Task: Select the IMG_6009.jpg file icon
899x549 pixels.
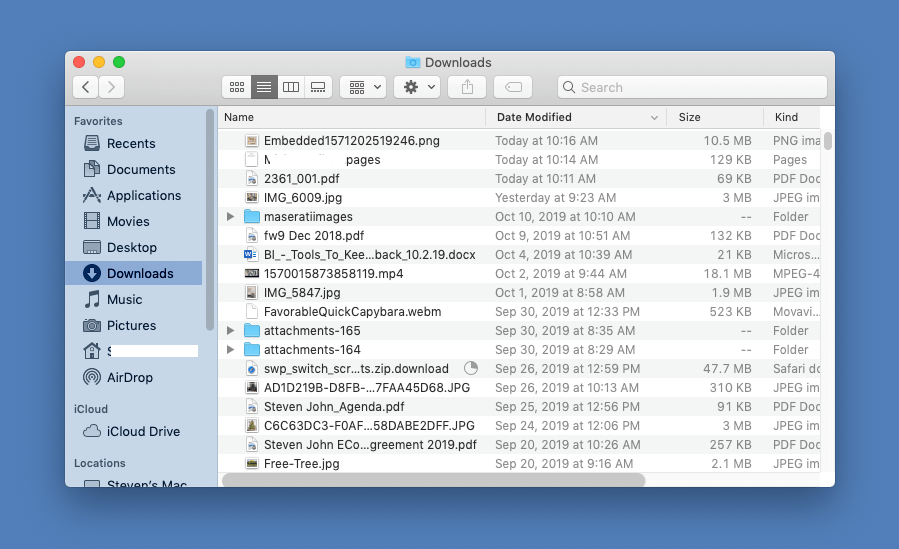Action: click(252, 198)
